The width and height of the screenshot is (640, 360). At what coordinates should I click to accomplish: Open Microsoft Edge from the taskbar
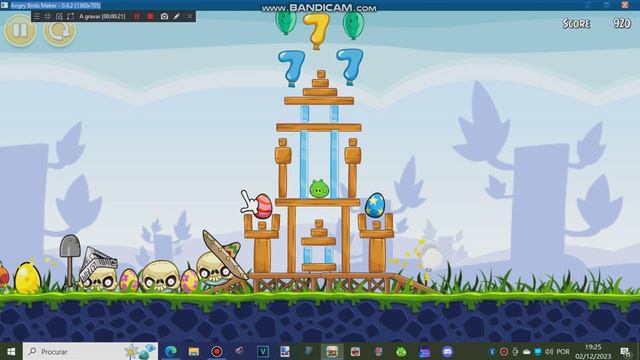171,351
